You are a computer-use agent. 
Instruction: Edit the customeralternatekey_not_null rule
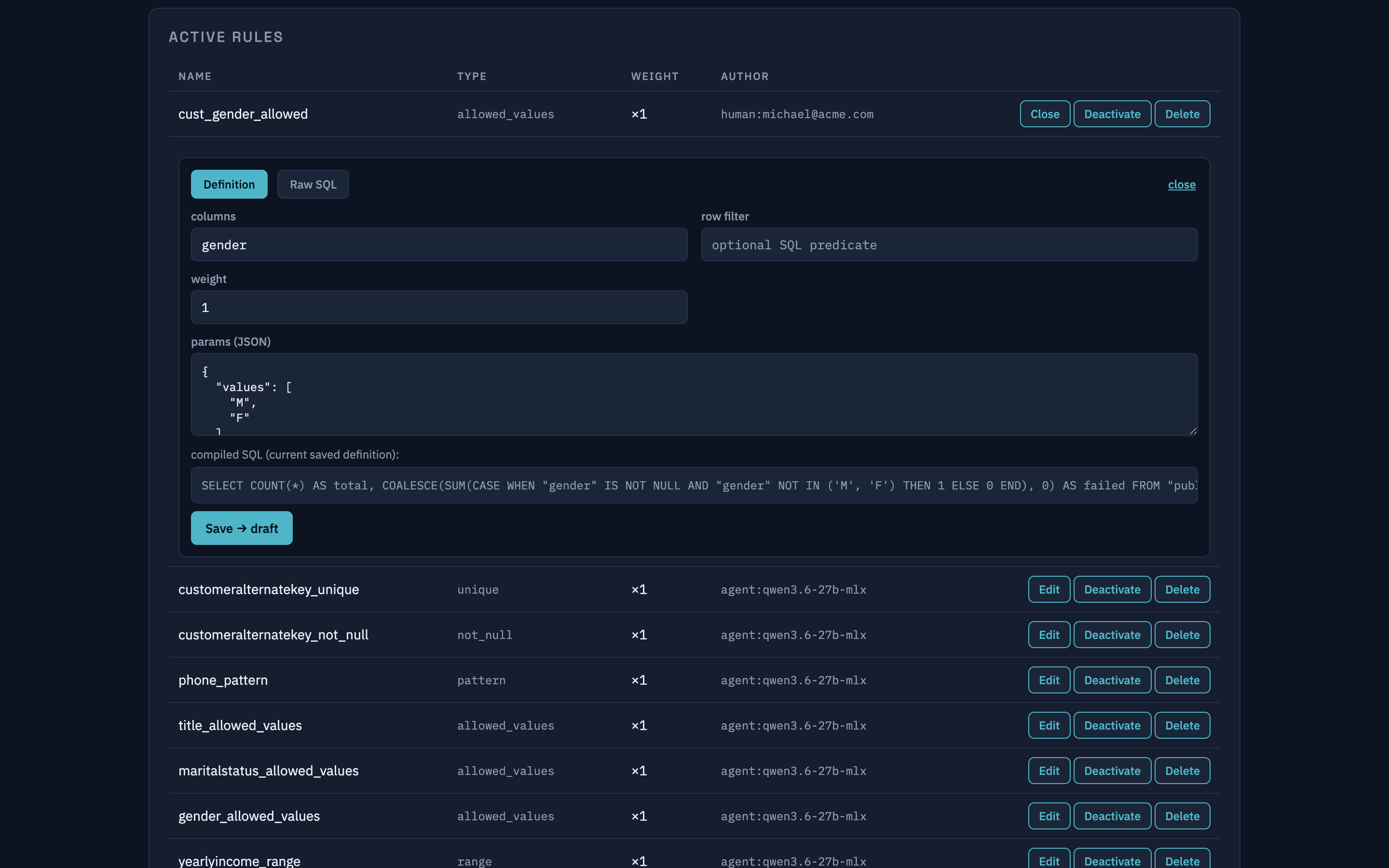click(x=1049, y=634)
